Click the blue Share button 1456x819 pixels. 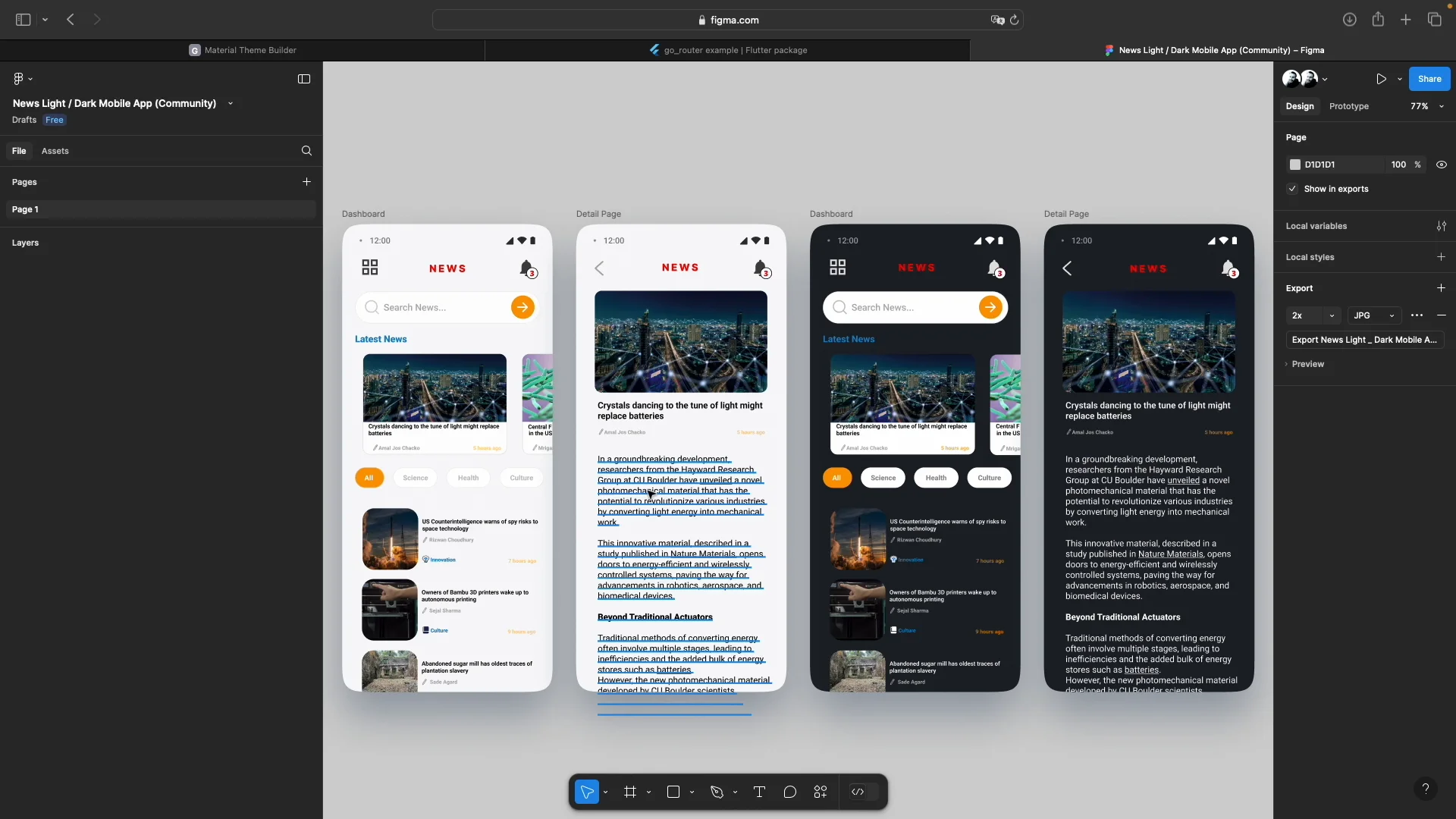[1429, 79]
